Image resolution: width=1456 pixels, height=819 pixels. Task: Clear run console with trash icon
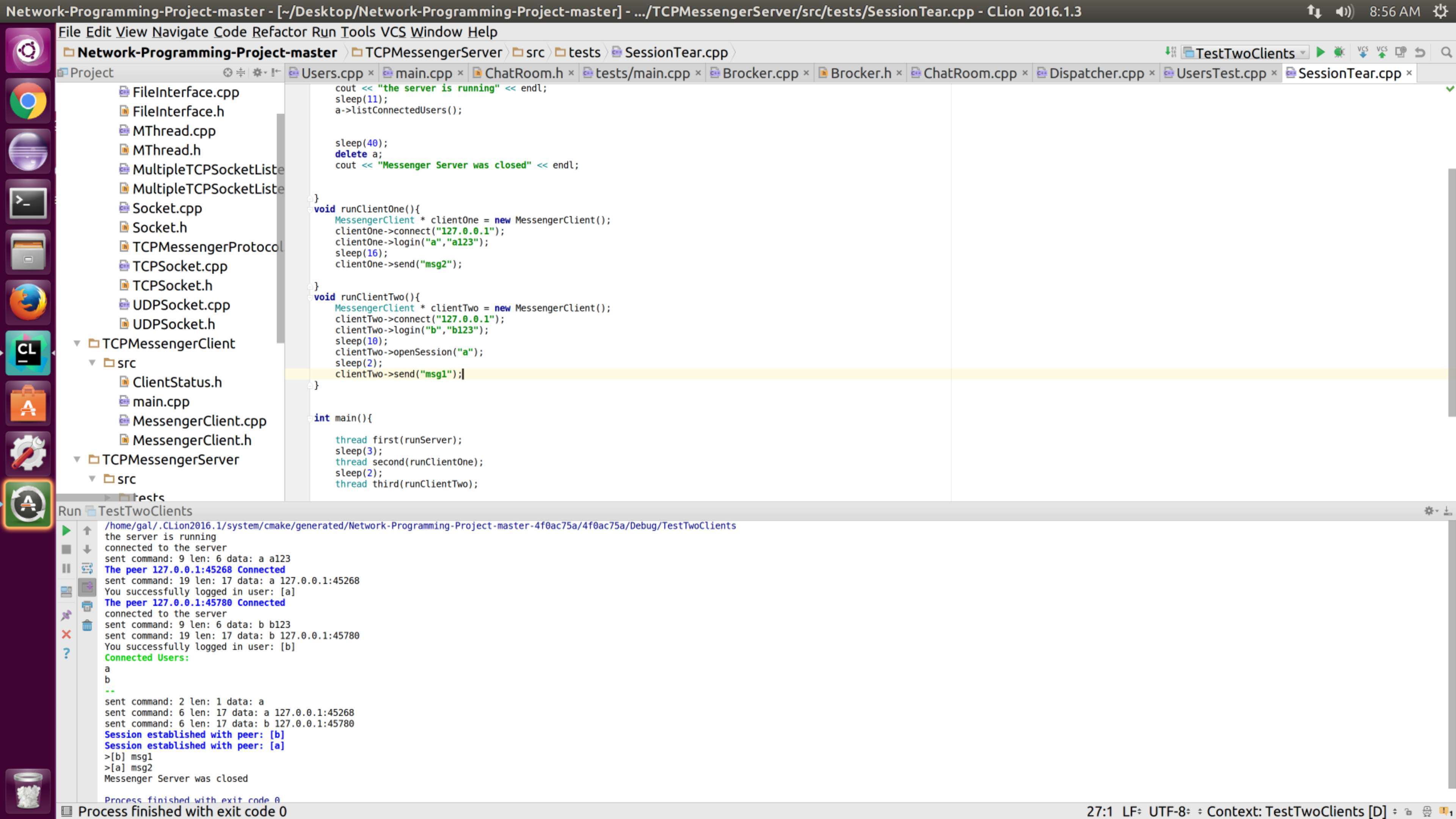[87, 625]
